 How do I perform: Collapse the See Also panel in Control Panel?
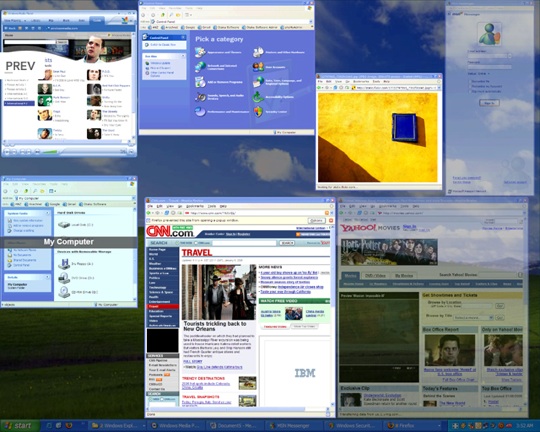click(183, 56)
